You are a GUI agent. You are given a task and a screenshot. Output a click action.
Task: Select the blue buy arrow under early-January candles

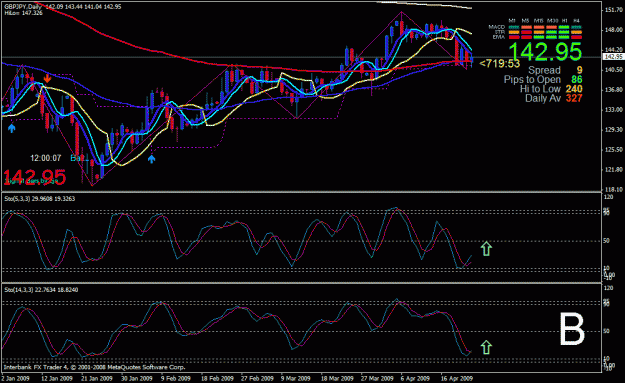[x=12, y=128]
